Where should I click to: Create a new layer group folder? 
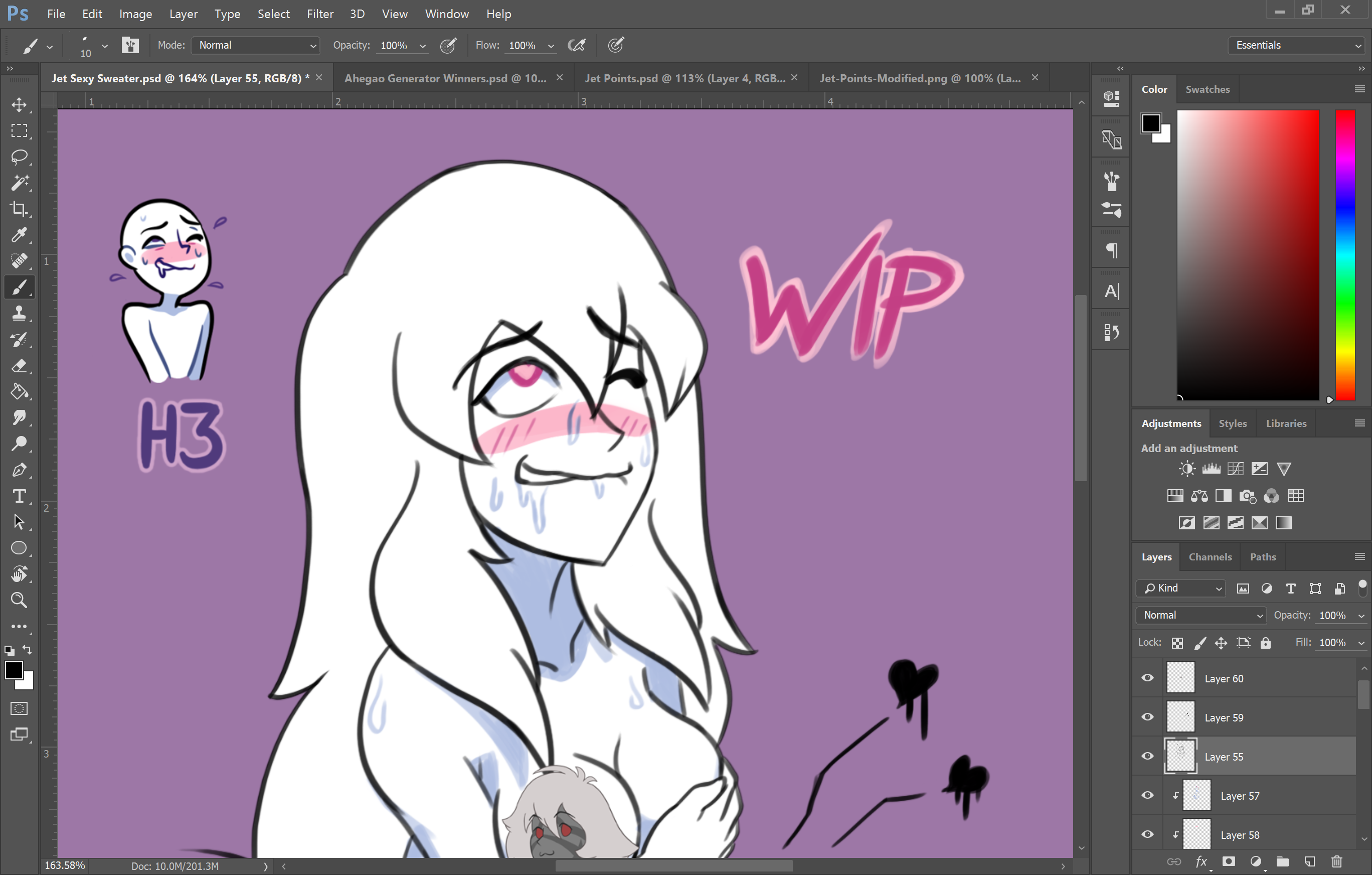tap(1283, 862)
